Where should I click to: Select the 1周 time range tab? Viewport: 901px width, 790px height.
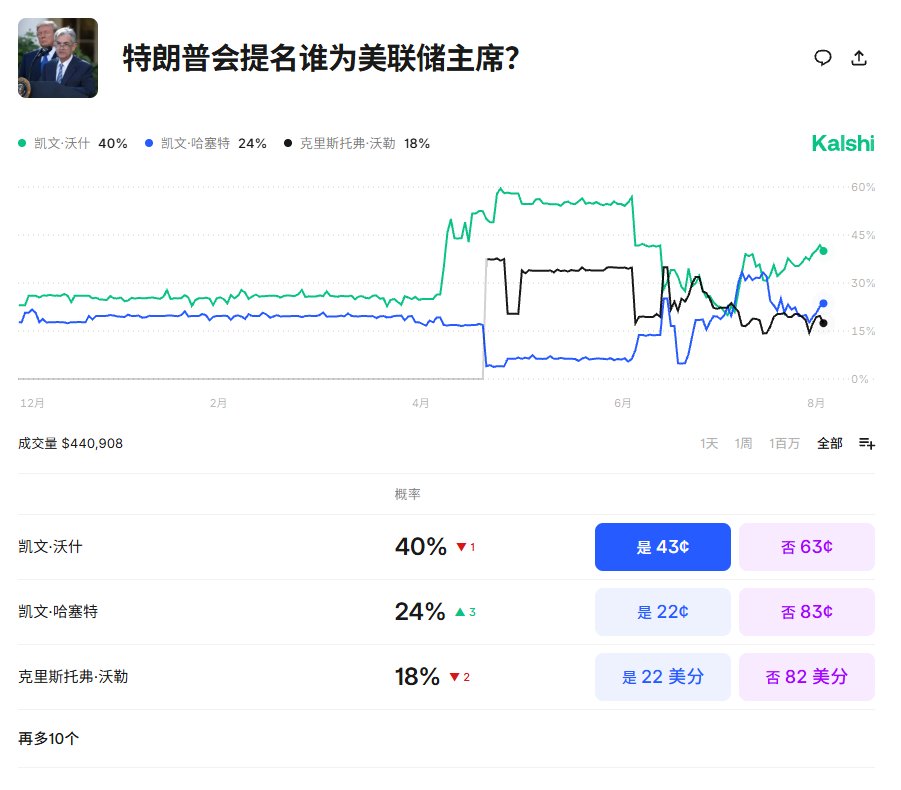[x=744, y=443]
